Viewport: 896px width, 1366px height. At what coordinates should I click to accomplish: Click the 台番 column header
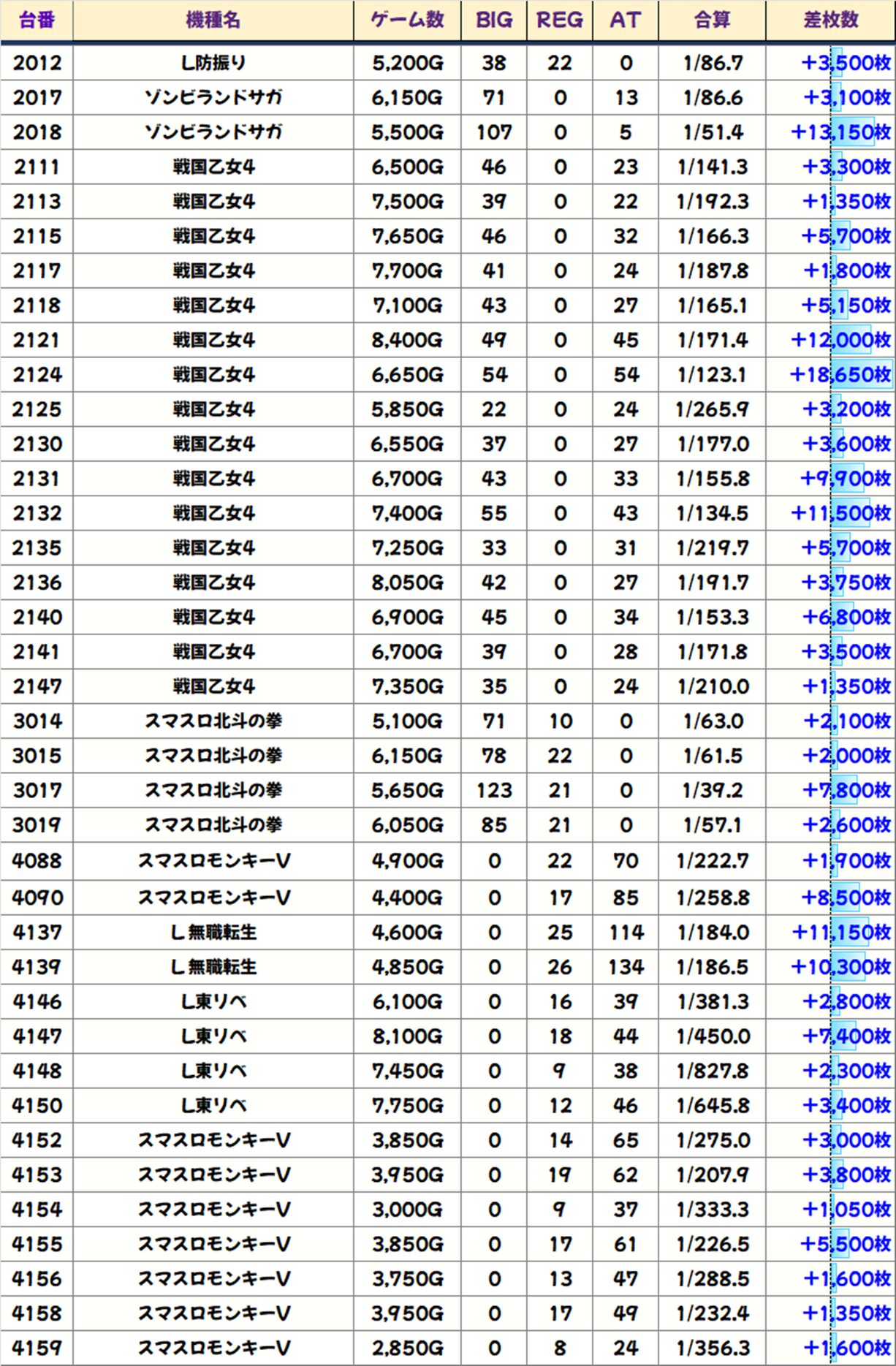tap(37, 20)
